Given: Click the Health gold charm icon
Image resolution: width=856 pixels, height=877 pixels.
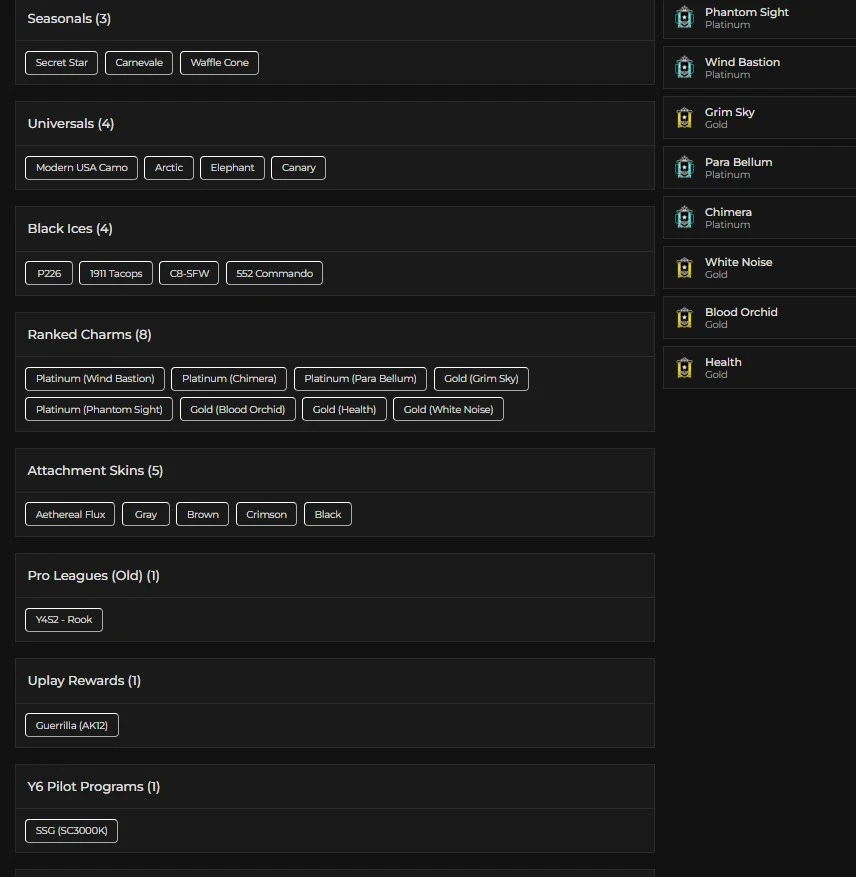Looking at the screenshot, I should (x=684, y=367).
